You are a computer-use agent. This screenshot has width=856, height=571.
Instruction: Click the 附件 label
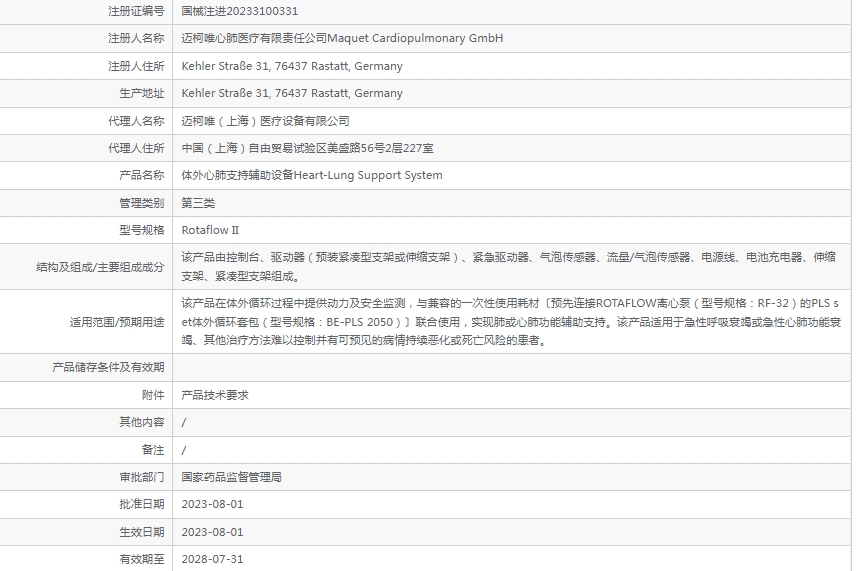pyautogui.click(x=153, y=395)
